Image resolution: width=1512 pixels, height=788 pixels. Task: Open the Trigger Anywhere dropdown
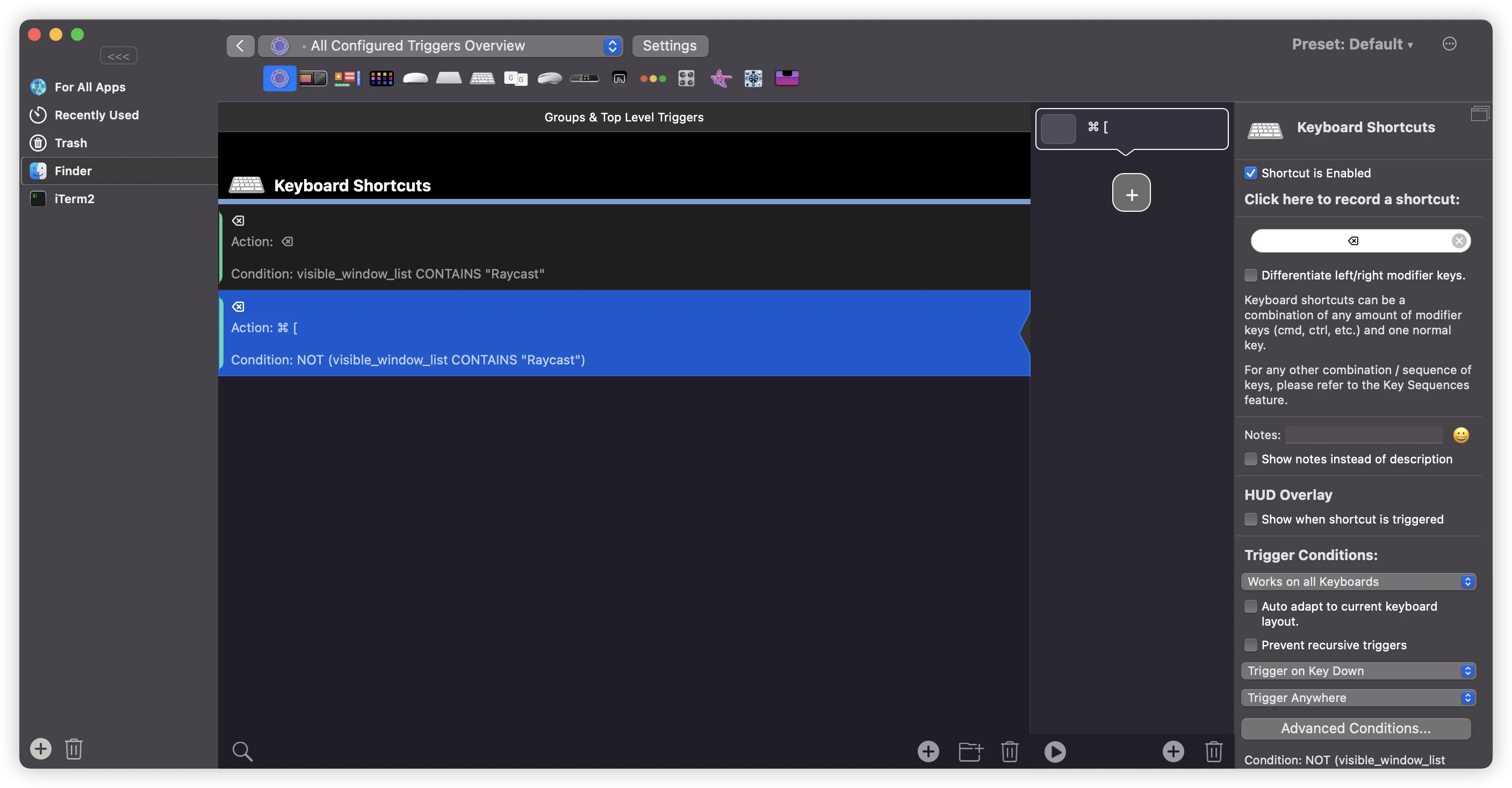[x=1358, y=698]
